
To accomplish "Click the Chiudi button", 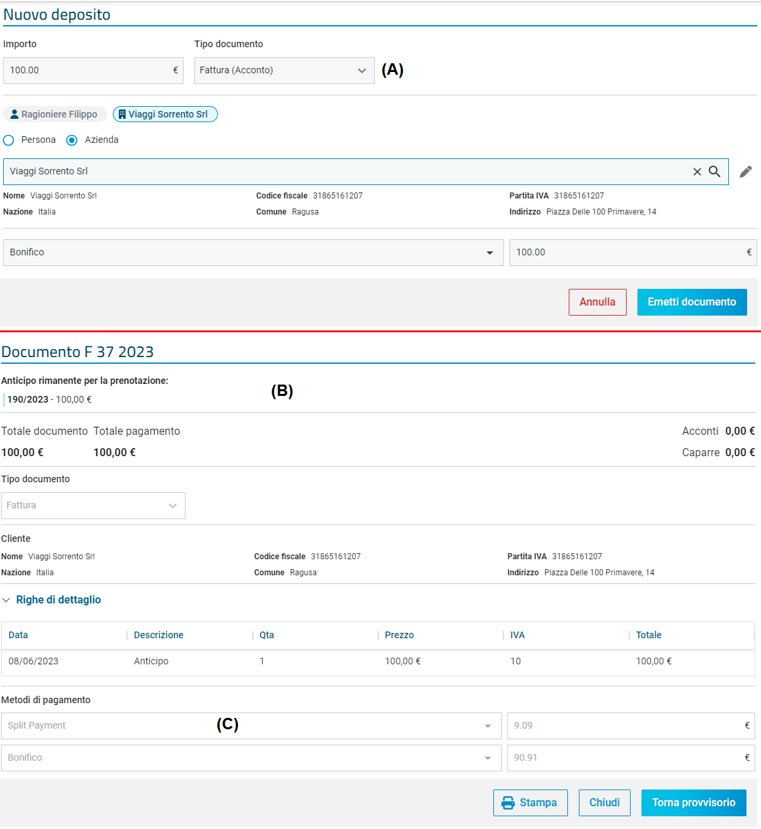I will [x=604, y=803].
